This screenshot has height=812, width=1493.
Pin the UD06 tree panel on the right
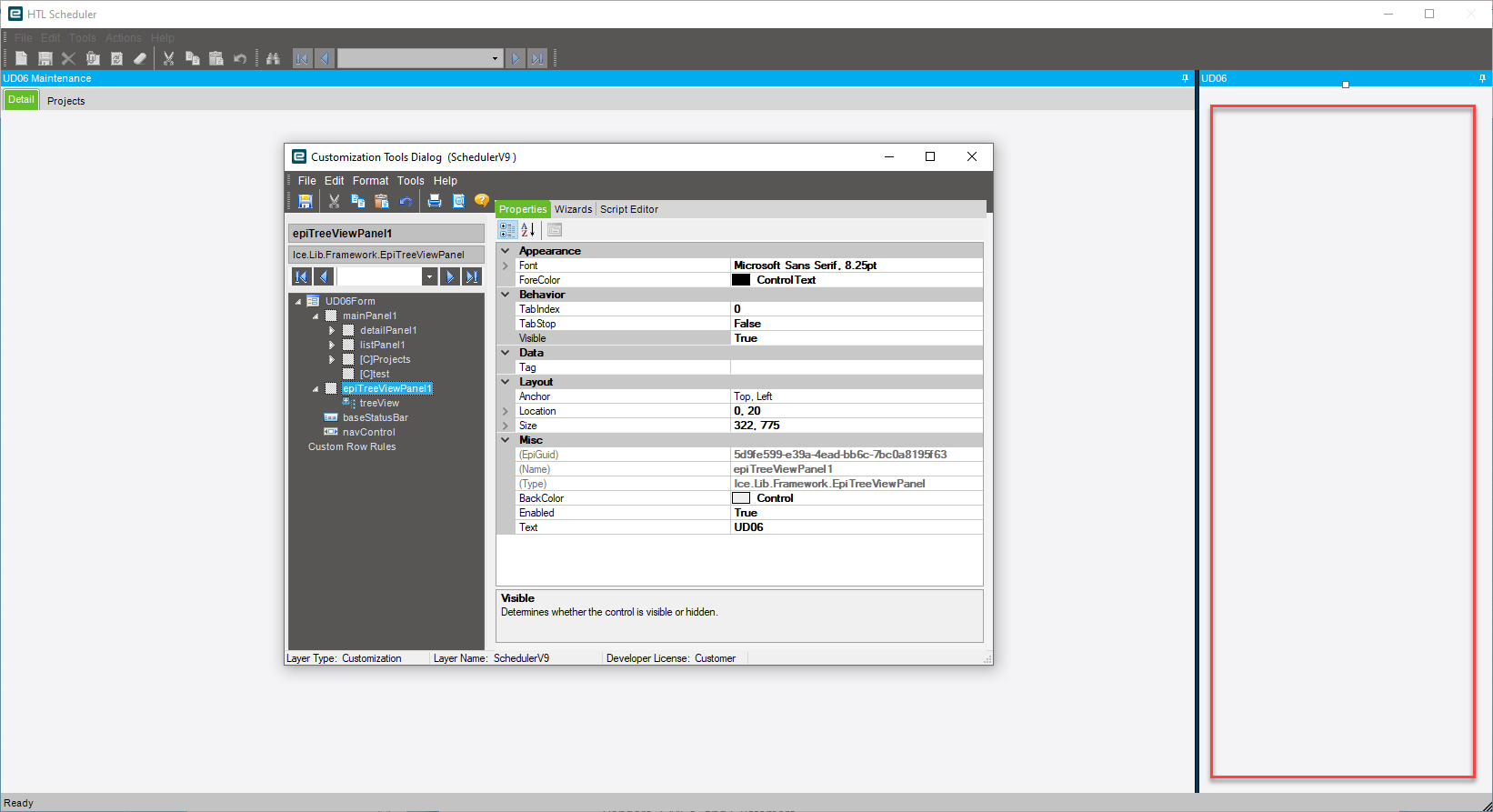click(1482, 78)
